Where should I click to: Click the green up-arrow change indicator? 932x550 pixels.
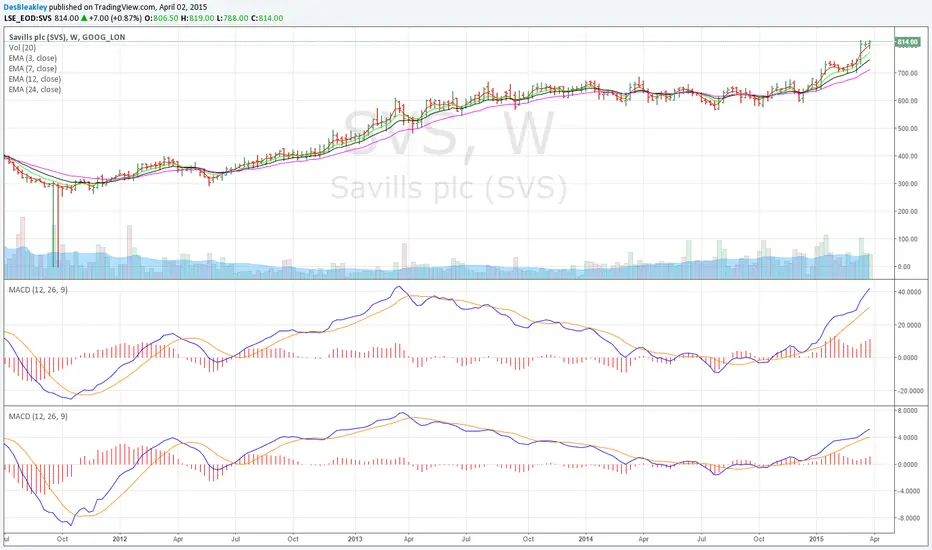click(x=84, y=18)
